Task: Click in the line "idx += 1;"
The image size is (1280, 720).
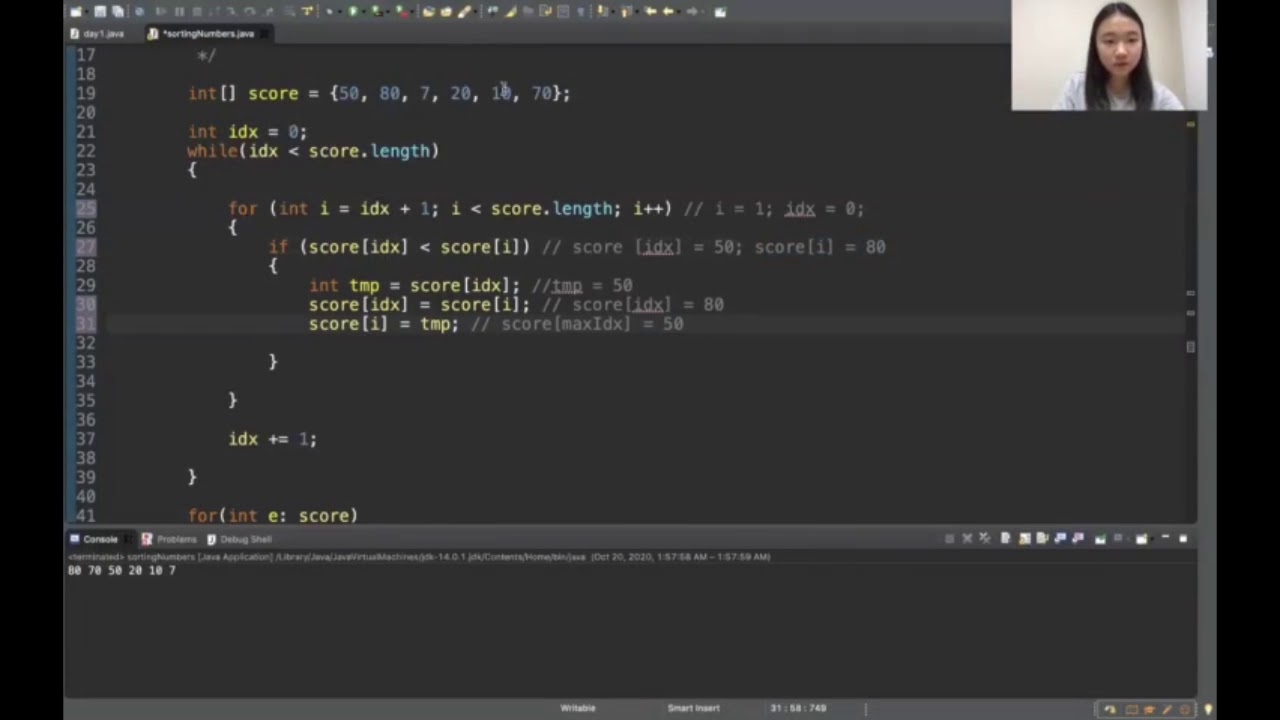Action: [272, 439]
